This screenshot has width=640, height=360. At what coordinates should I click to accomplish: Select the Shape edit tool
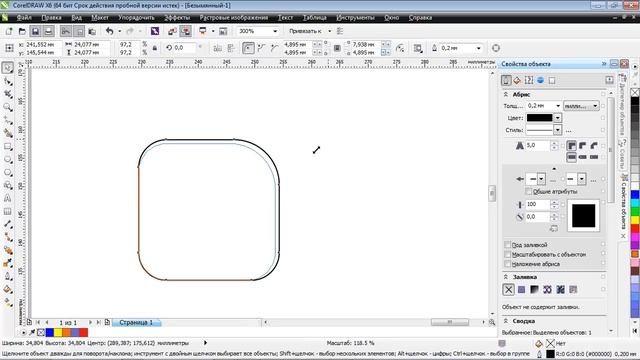(x=7, y=81)
